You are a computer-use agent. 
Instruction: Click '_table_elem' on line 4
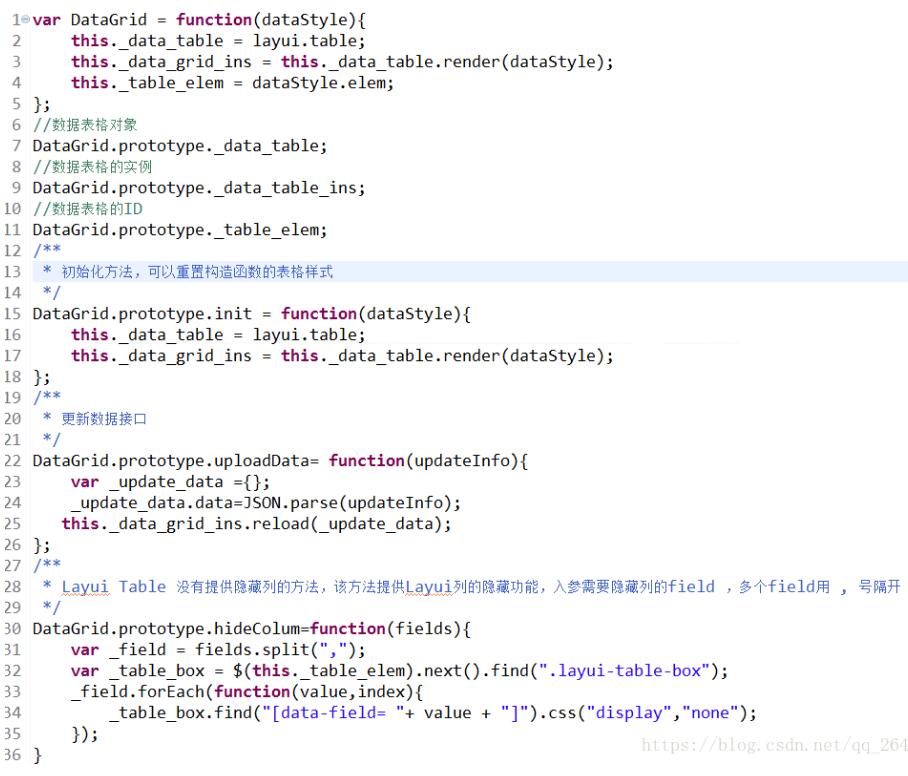tap(170, 83)
